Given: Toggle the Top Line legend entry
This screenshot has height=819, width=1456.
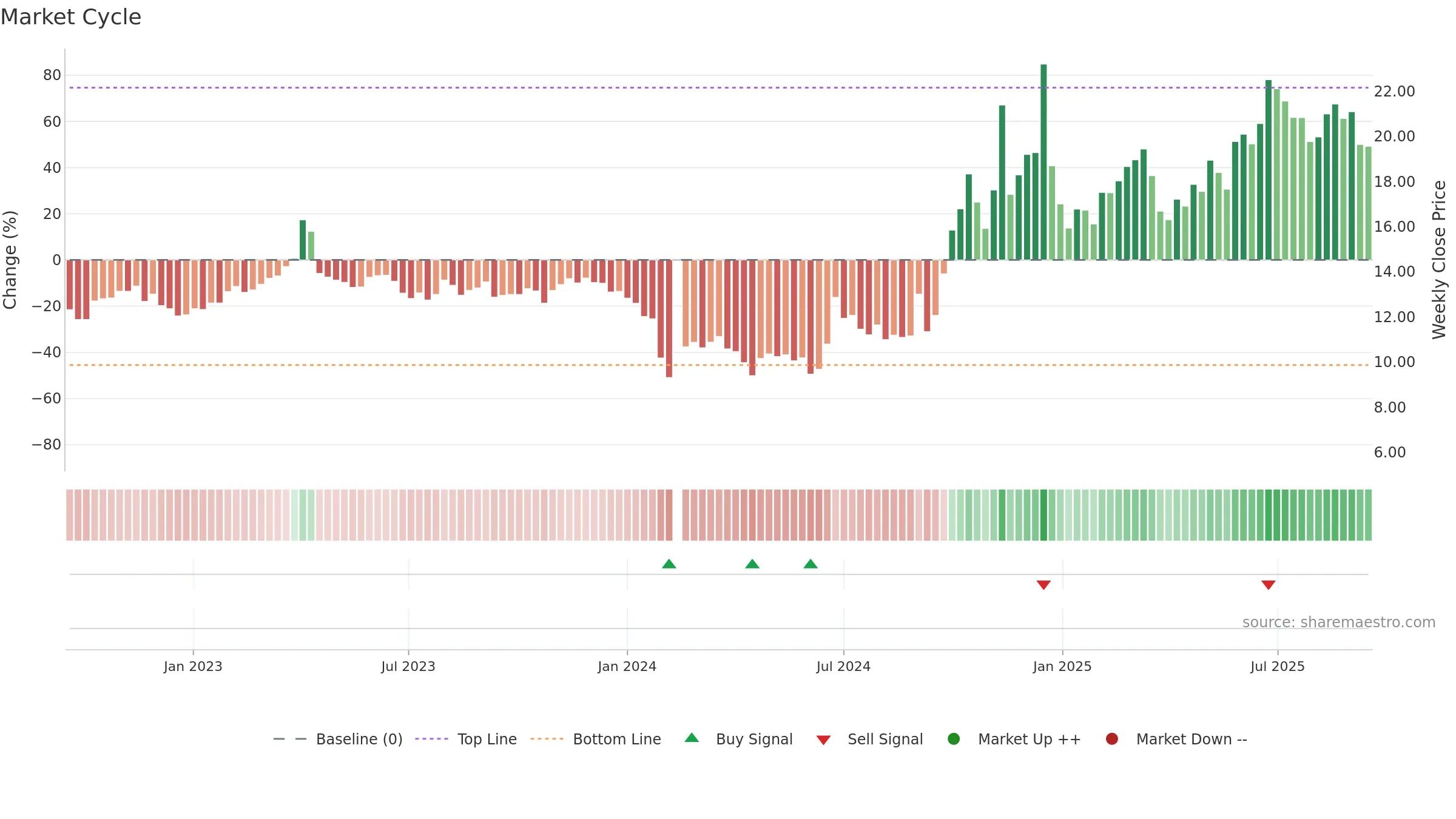Looking at the screenshot, I should pyautogui.click(x=466, y=739).
